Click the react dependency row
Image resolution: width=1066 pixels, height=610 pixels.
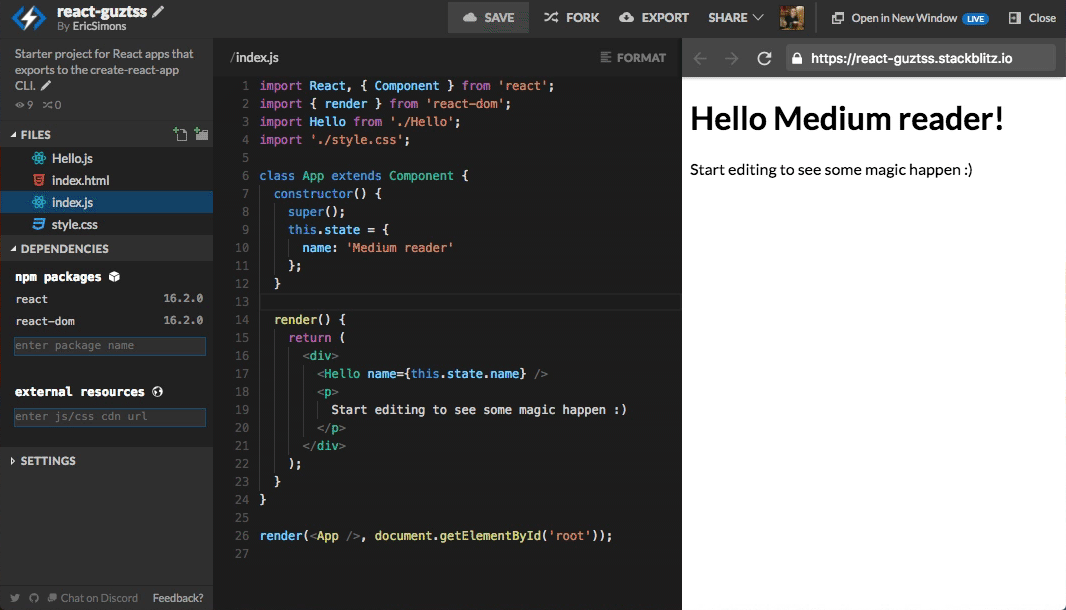(109, 299)
